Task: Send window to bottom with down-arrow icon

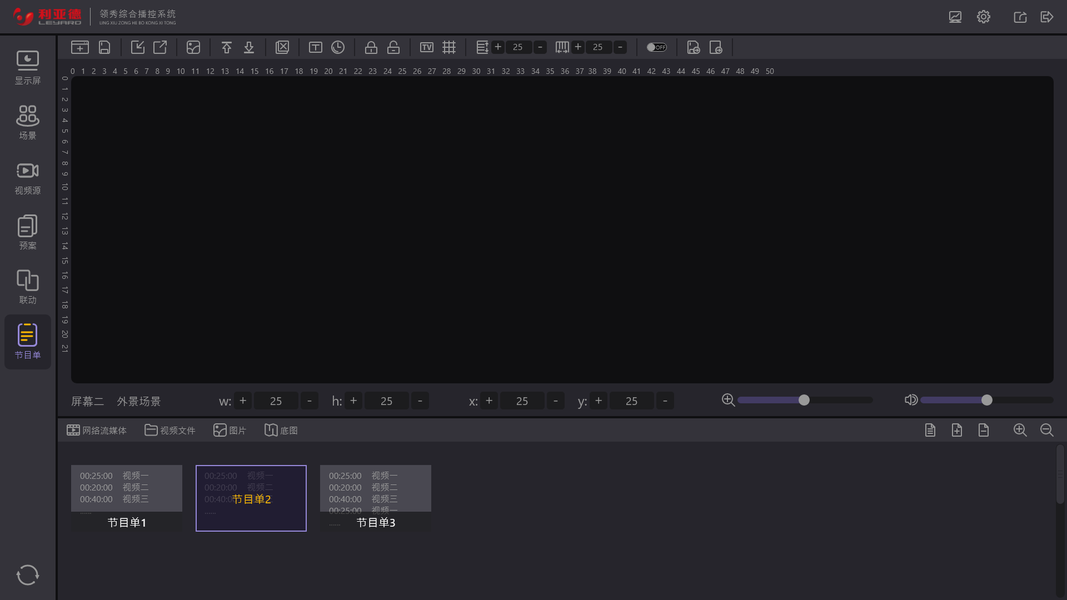Action: pyautogui.click(x=249, y=47)
